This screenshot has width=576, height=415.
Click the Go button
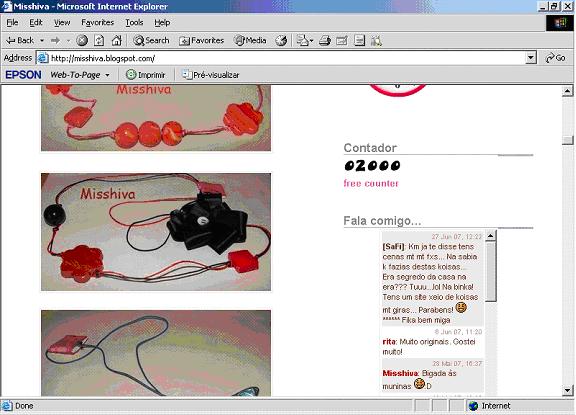click(x=555, y=58)
